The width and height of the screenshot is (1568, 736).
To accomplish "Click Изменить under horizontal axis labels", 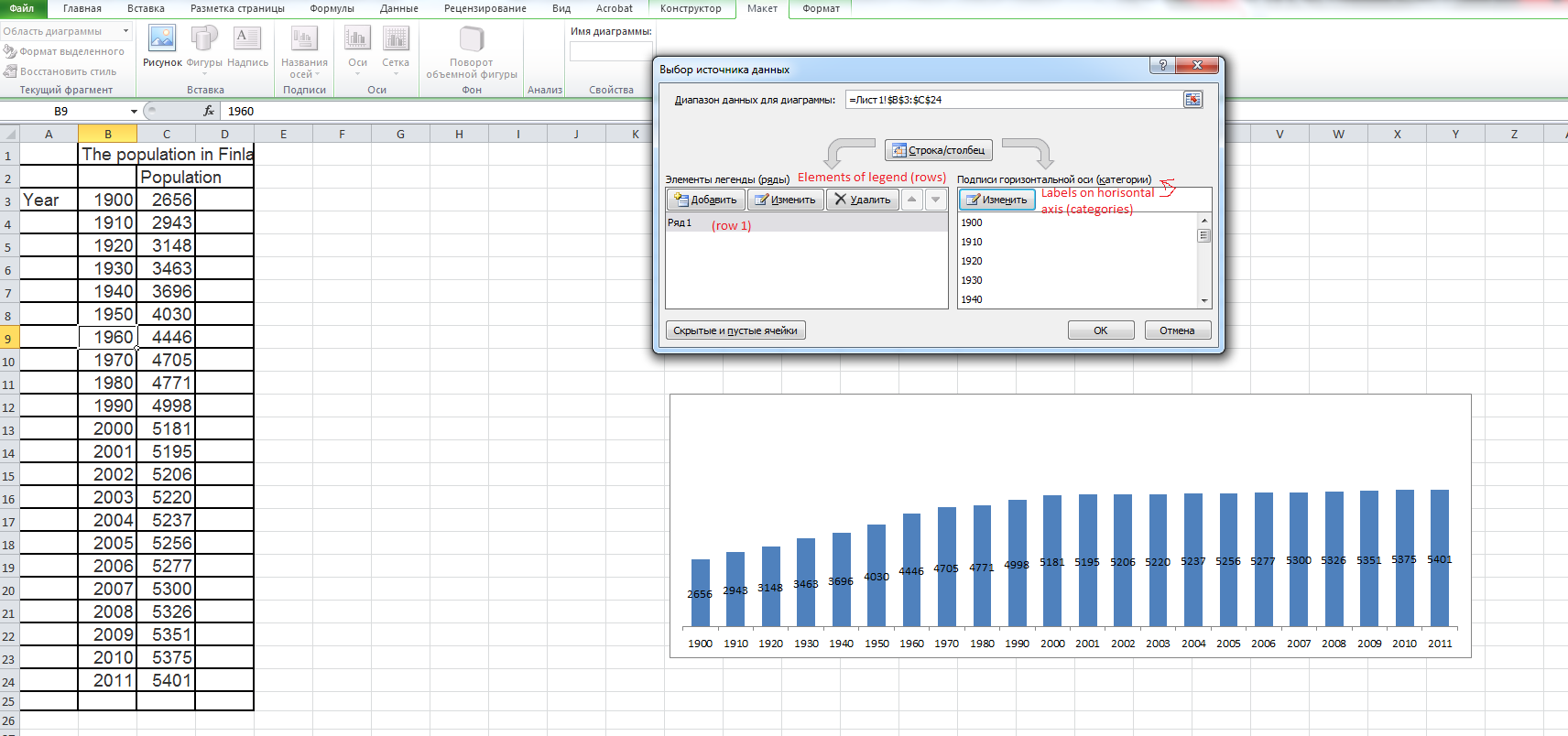I will [x=996, y=200].
